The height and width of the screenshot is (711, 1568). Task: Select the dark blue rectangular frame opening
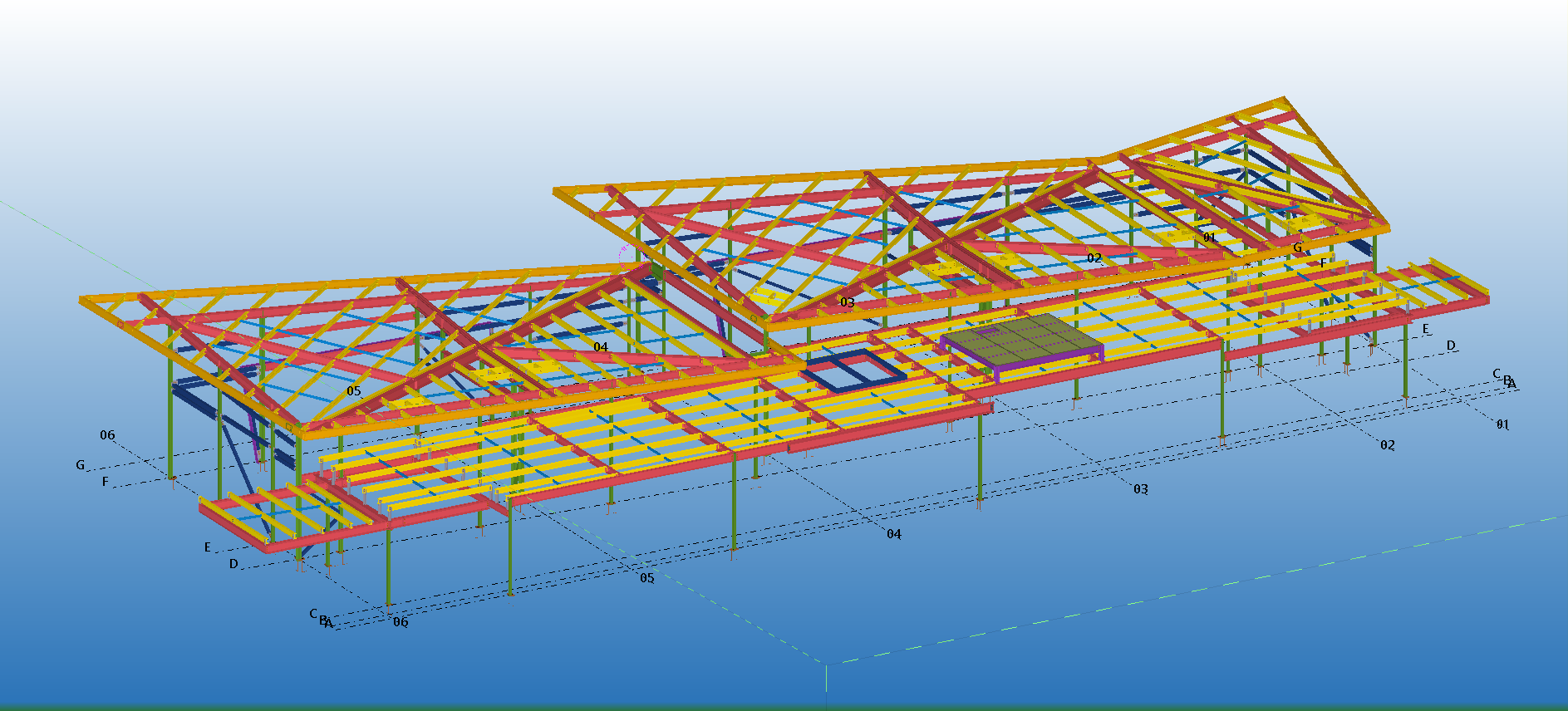853,370
